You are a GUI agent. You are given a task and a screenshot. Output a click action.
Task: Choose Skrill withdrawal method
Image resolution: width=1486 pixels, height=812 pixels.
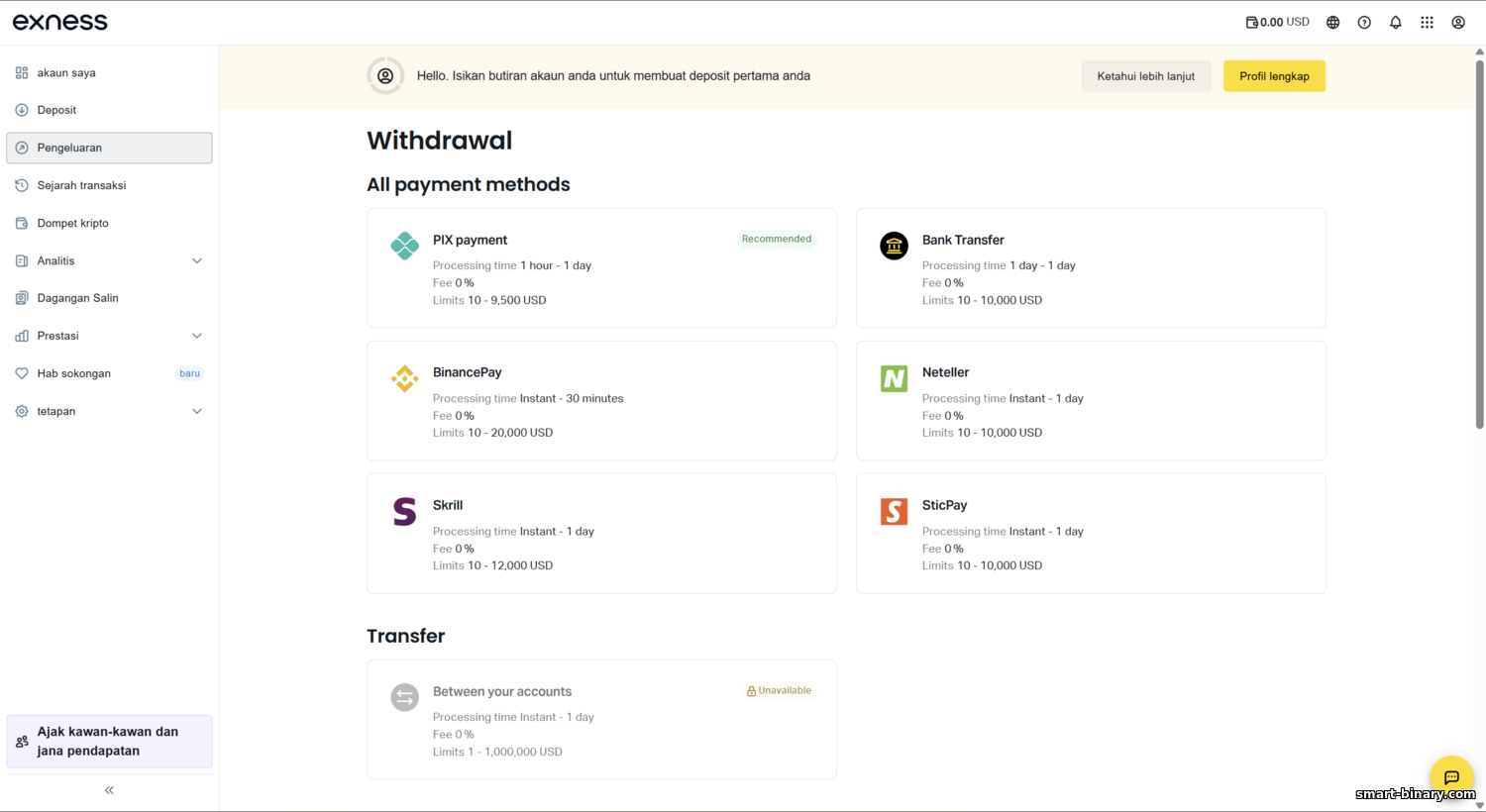[601, 534]
